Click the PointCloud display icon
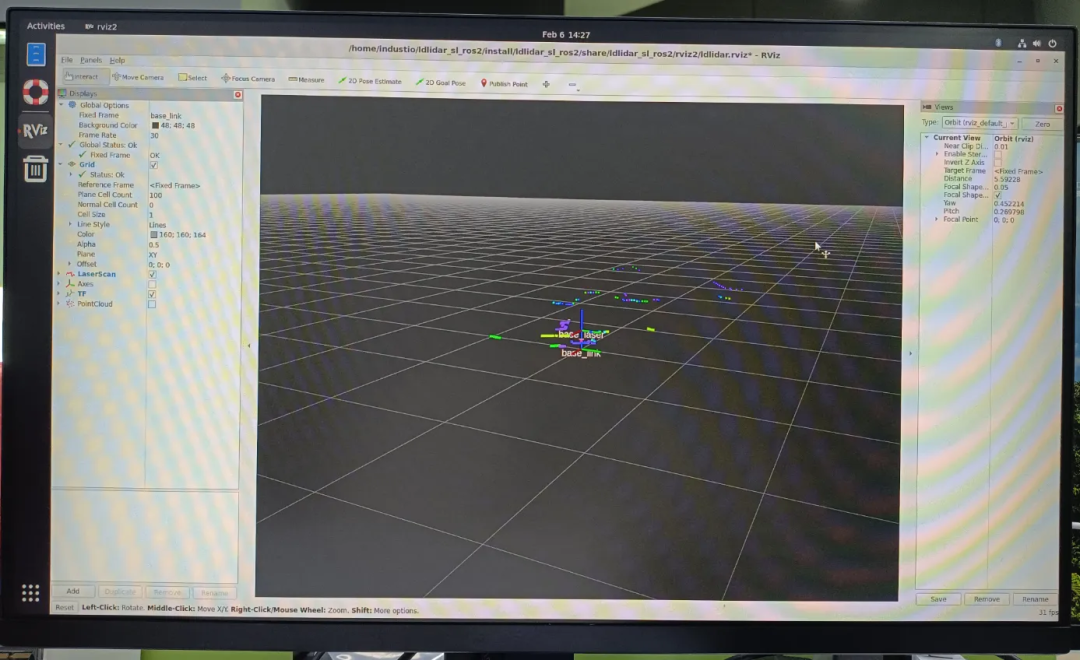This screenshot has width=1080, height=660. pyautogui.click(x=70, y=303)
